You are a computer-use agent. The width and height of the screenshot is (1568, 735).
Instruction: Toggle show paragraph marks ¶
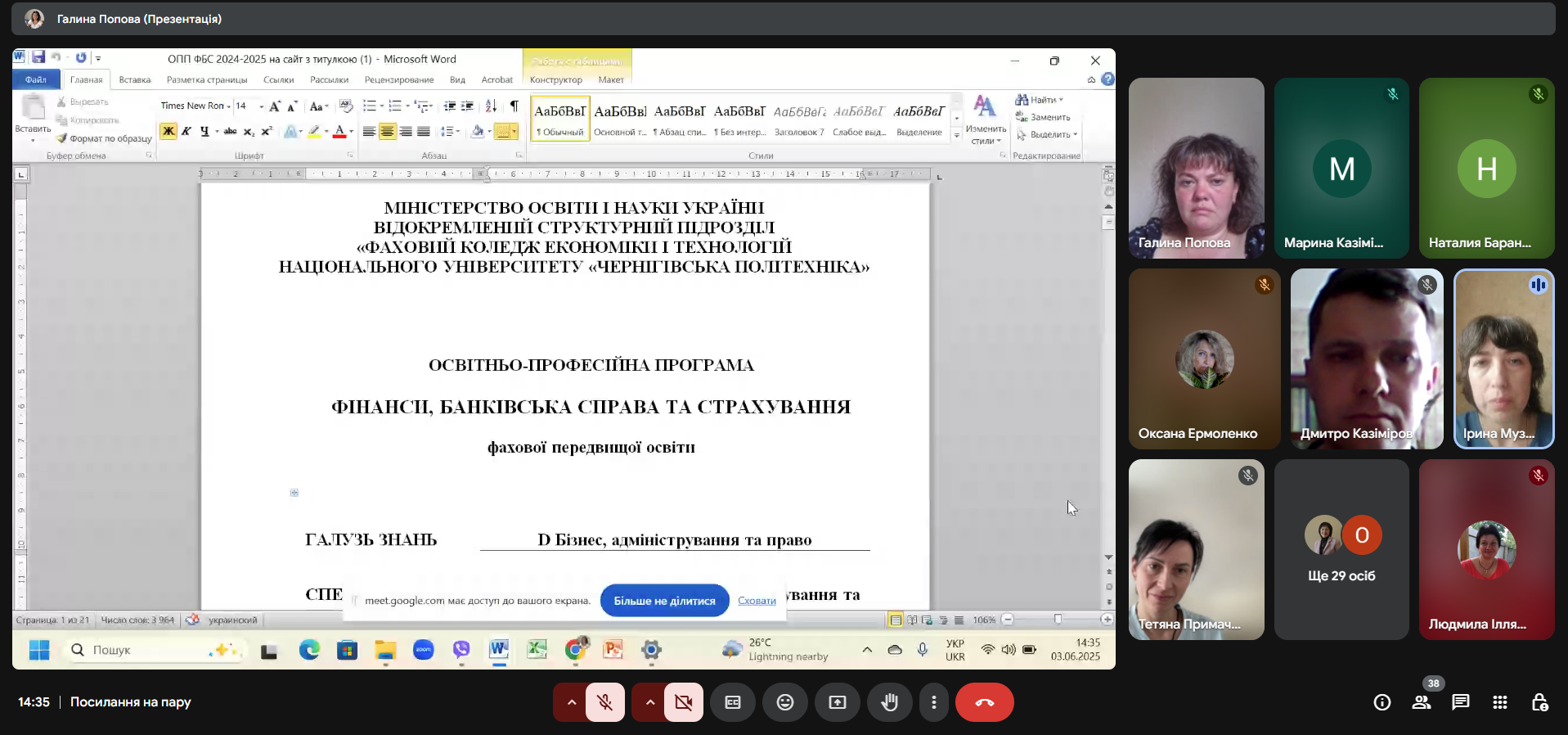(514, 106)
